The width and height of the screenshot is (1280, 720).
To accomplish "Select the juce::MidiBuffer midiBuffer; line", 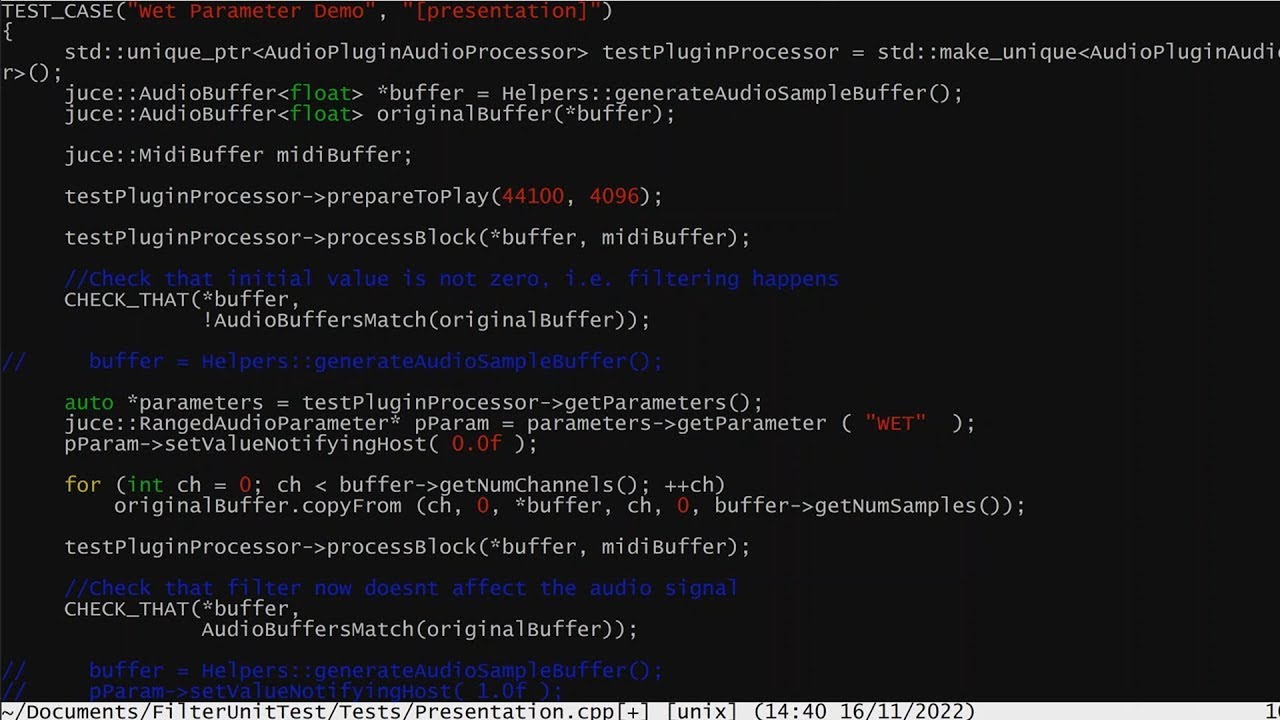I will (x=238, y=155).
